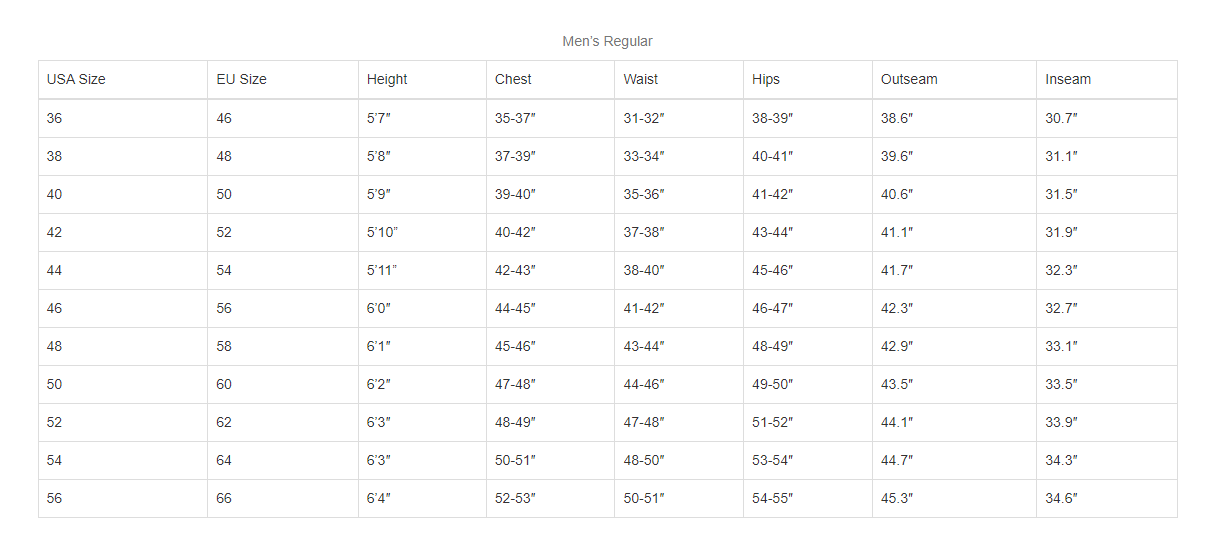
Task: Select the 5'9" height cell
Action: (x=379, y=194)
